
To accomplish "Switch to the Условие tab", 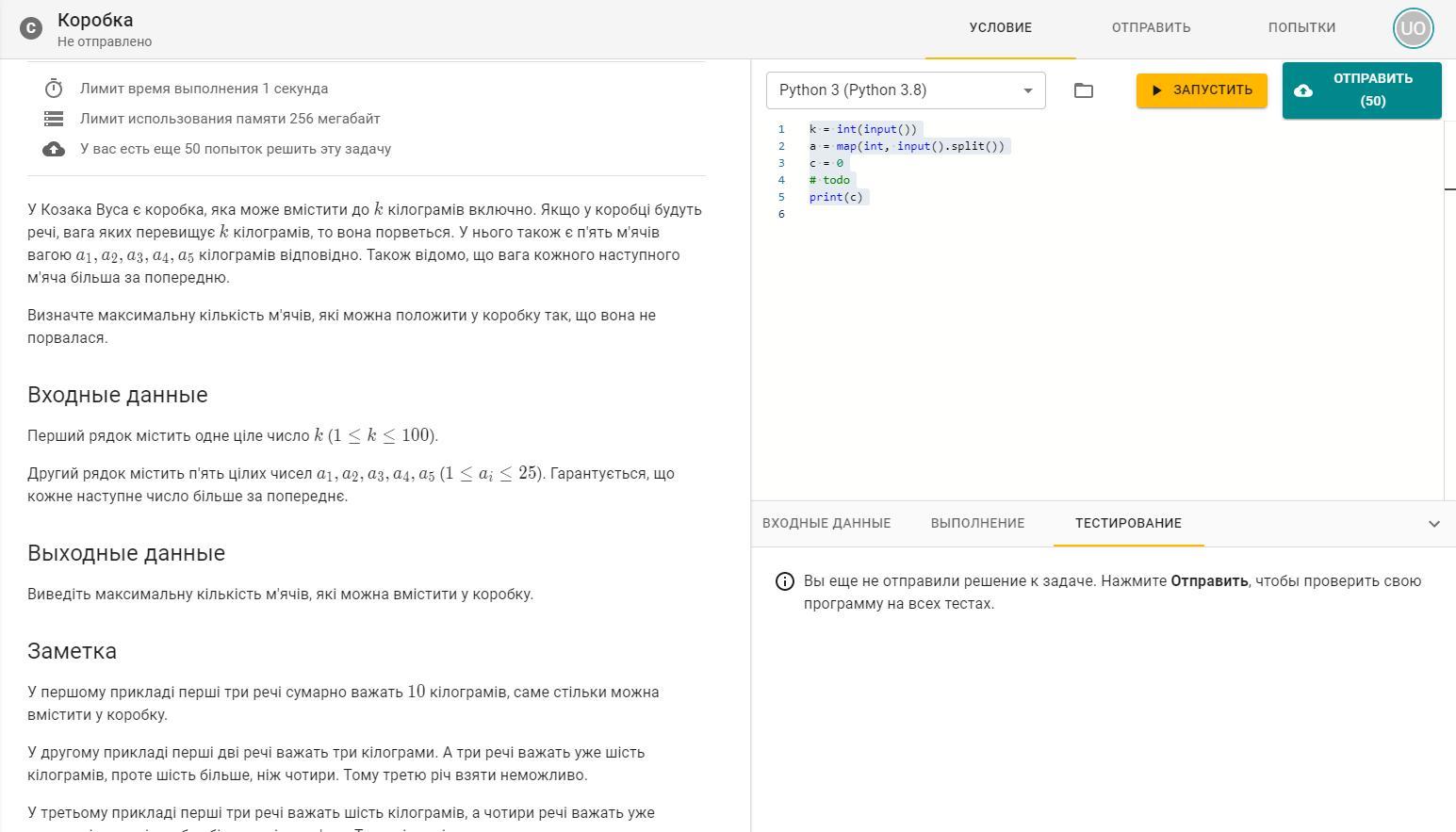I will click(x=1000, y=28).
